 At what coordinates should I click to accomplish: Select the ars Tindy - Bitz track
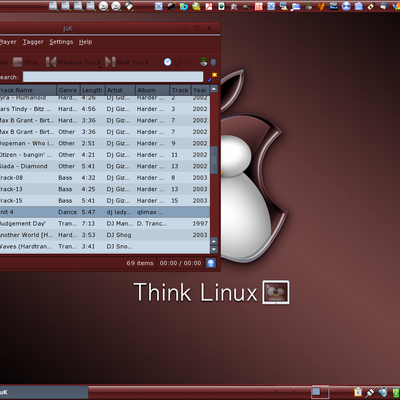click(105, 109)
